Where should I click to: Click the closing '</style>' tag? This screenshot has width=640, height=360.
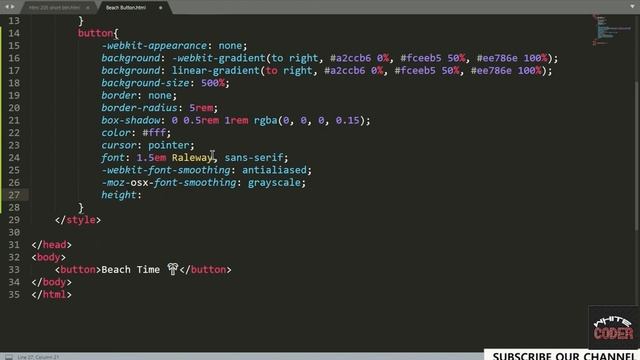coord(78,220)
